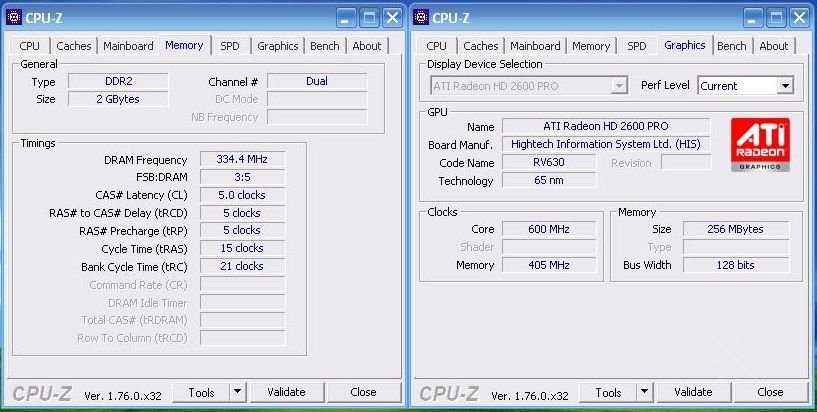
Task: Open Mainboard tab in right window
Action: click(x=535, y=46)
